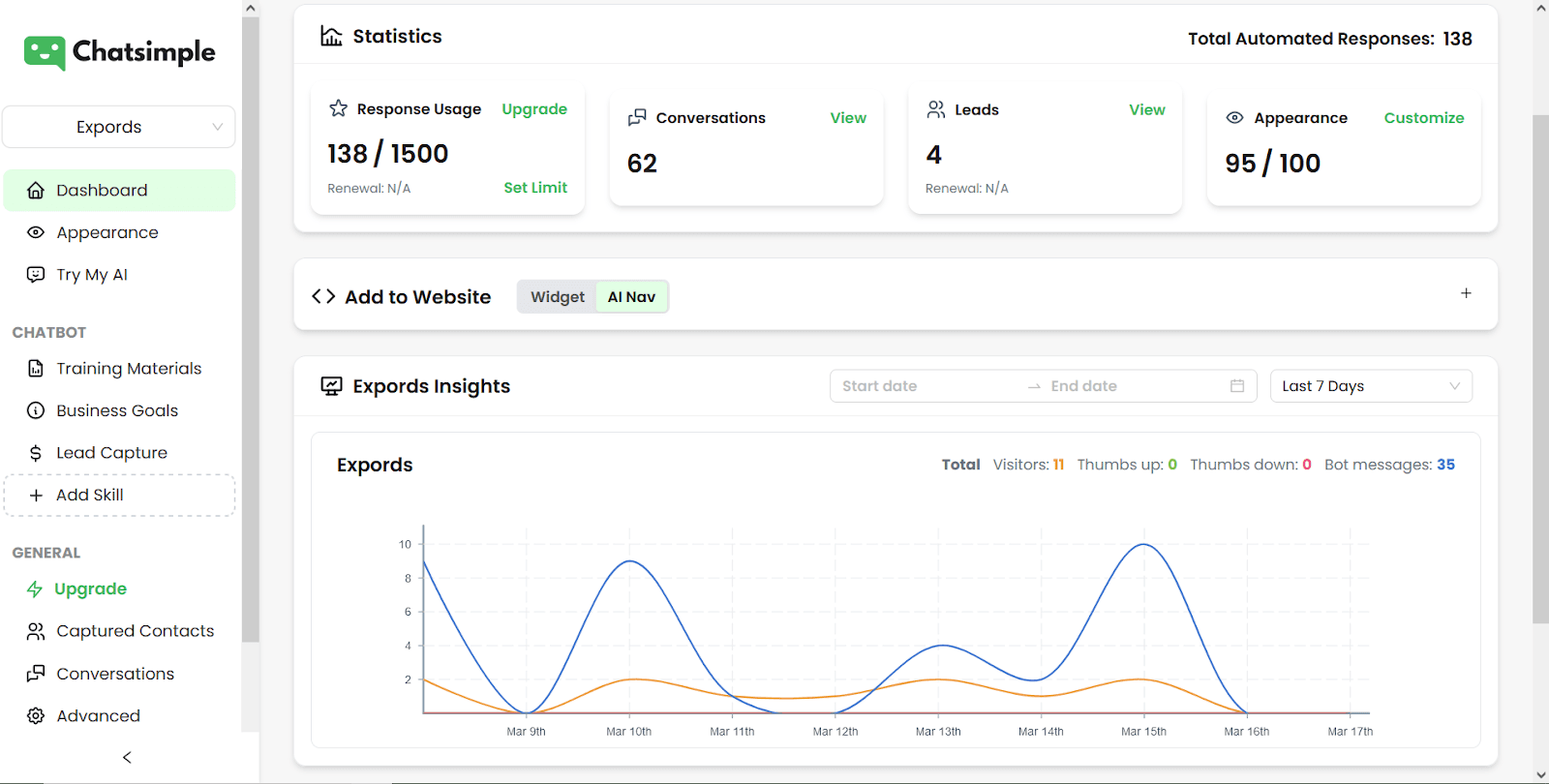Click the Training Materials document icon

(x=36, y=369)
